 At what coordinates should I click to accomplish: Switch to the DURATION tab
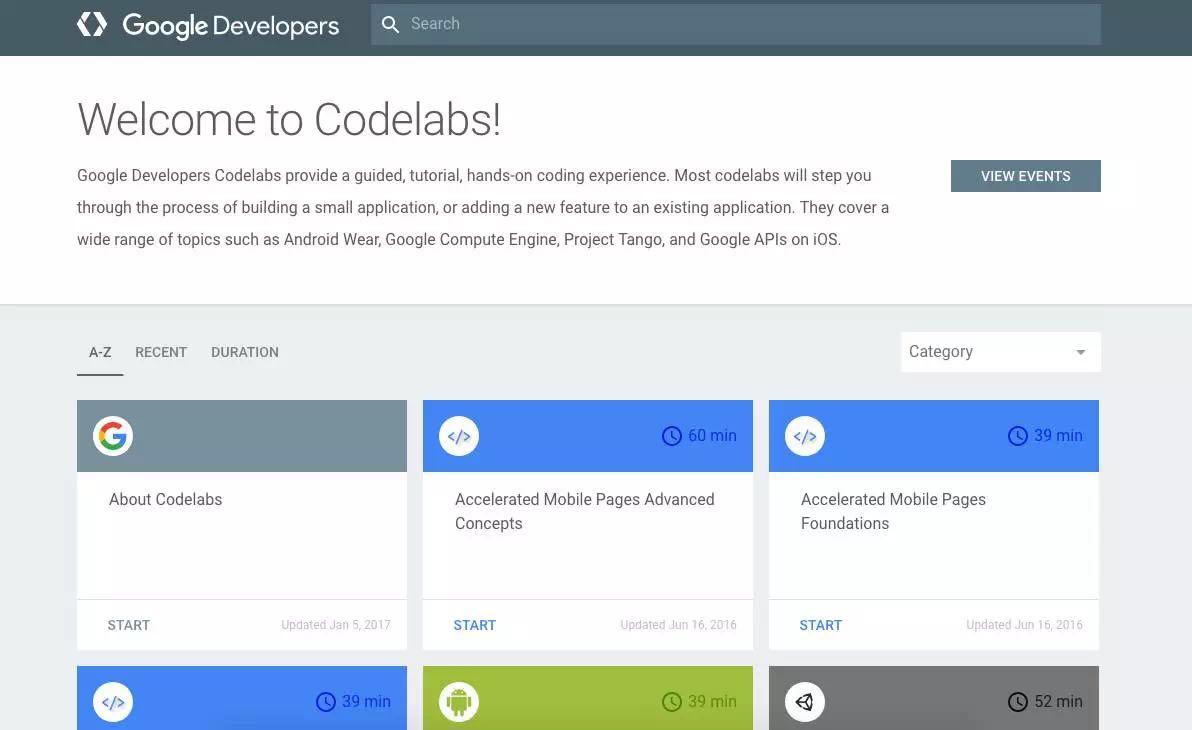click(245, 352)
